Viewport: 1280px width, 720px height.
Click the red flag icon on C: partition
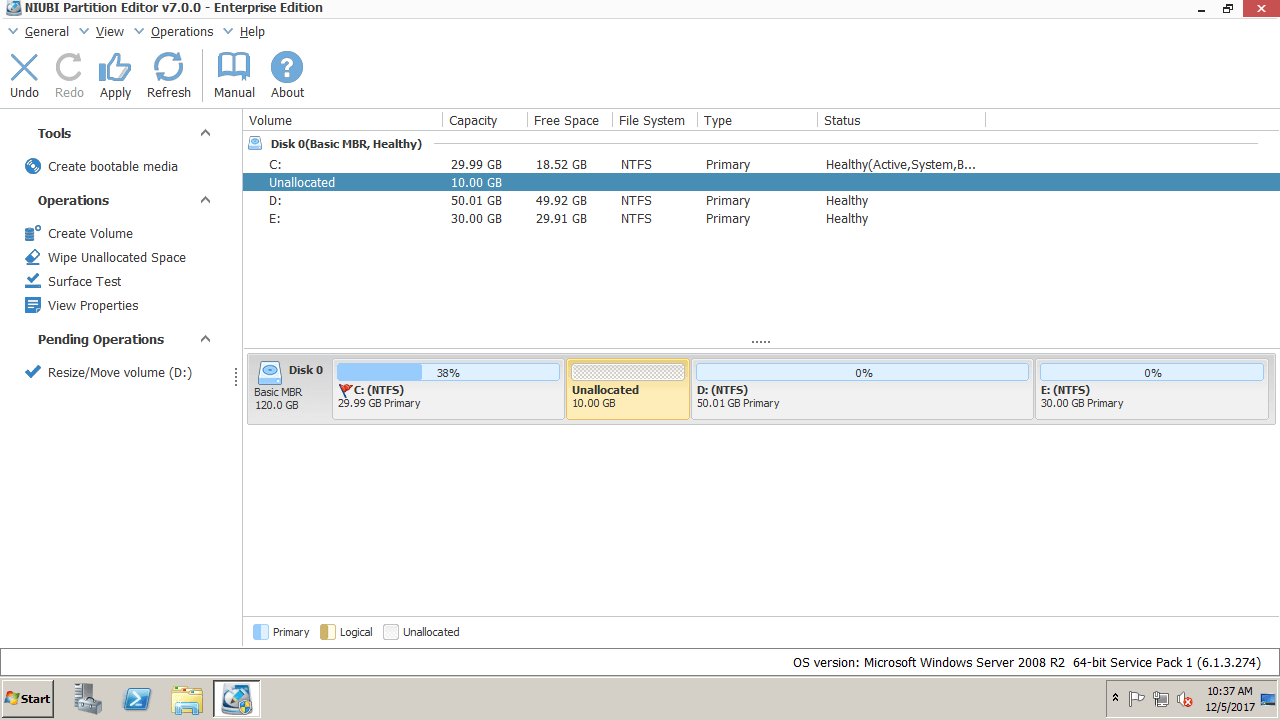(346, 390)
